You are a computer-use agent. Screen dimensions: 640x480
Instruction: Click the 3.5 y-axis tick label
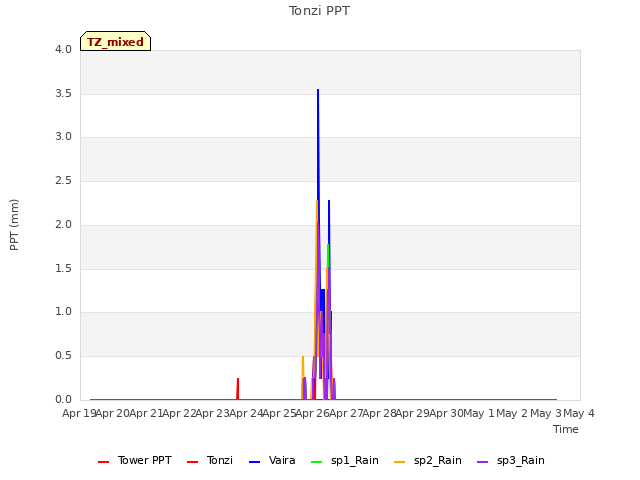click(63, 93)
